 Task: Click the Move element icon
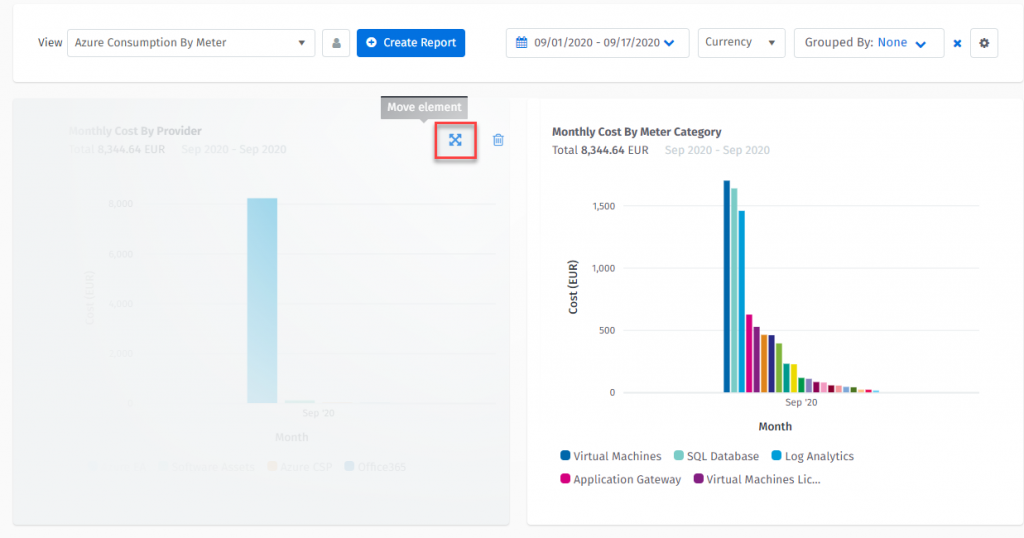(455, 140)
